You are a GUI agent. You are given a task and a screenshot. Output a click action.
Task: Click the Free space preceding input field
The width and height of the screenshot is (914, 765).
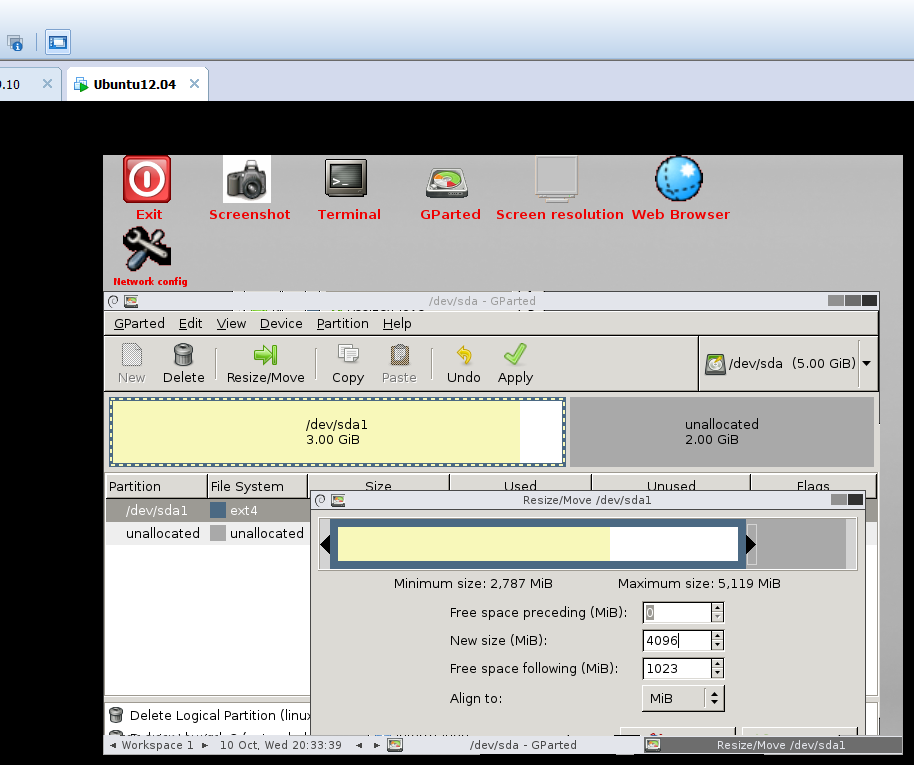[675, 612]
